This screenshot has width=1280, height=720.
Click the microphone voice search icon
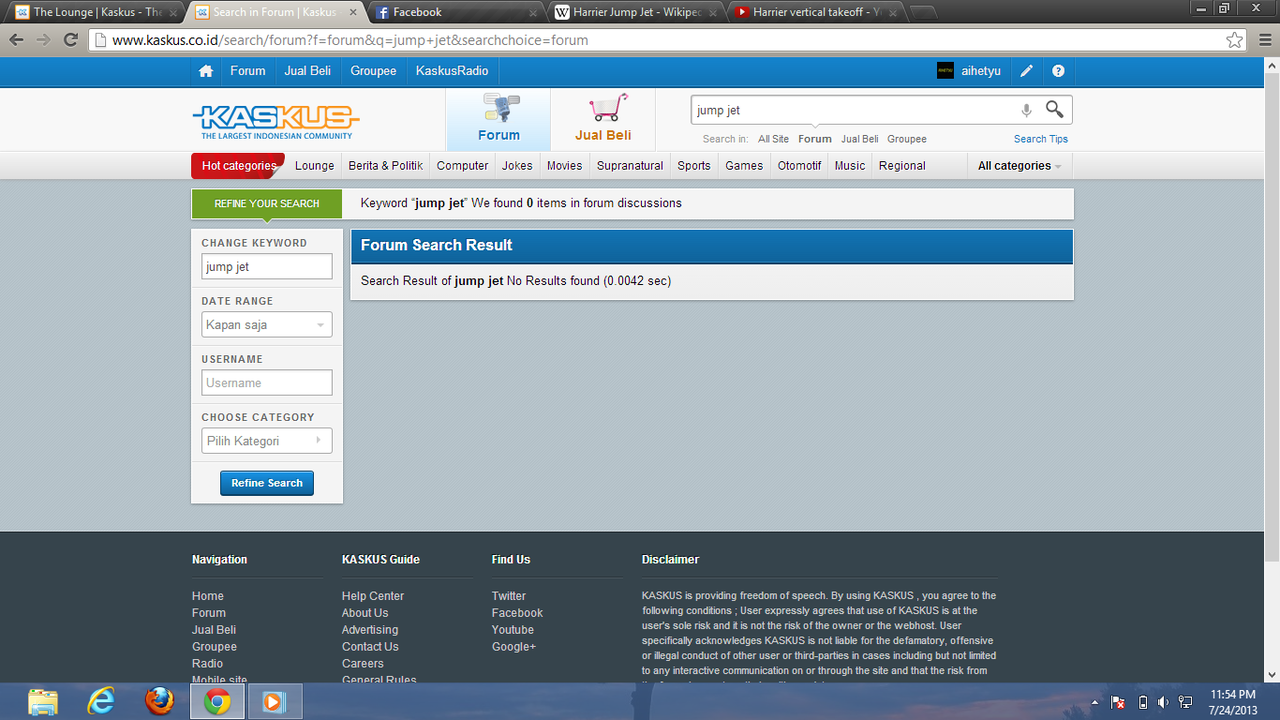point(1026,110)
